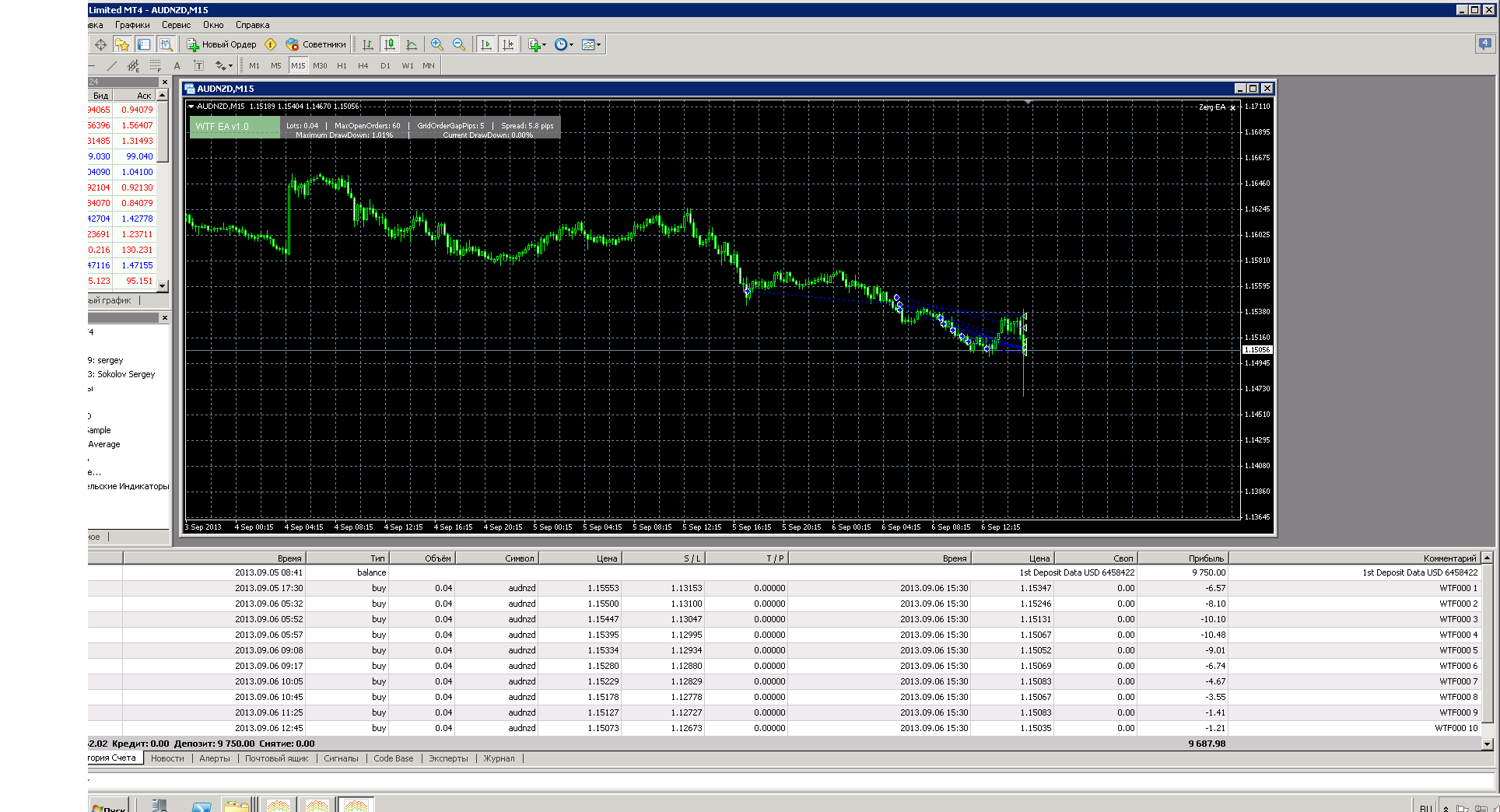Open the Сервис menu
The width and height of the screenshot is (1500, 812).
coord(177,25)
